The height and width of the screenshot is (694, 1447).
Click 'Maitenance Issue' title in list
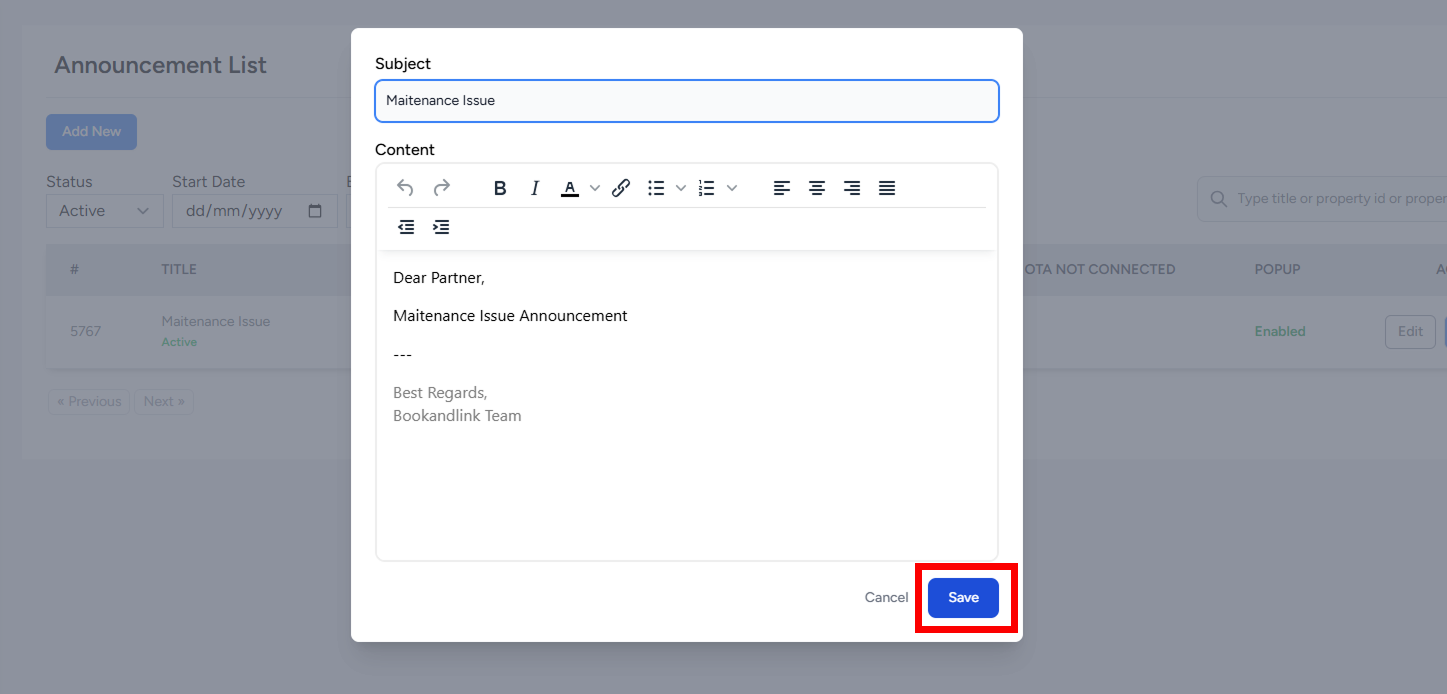click(x=215, y=322)
